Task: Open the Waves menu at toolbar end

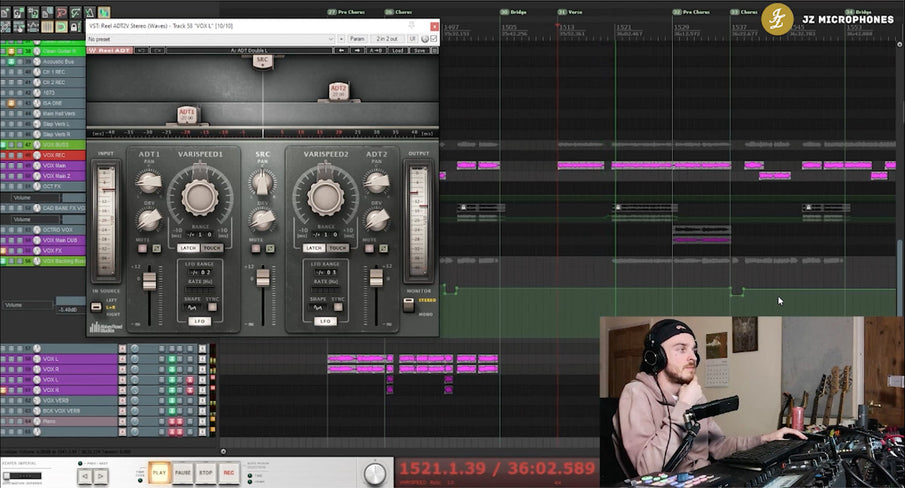Action: pos(434,51)
